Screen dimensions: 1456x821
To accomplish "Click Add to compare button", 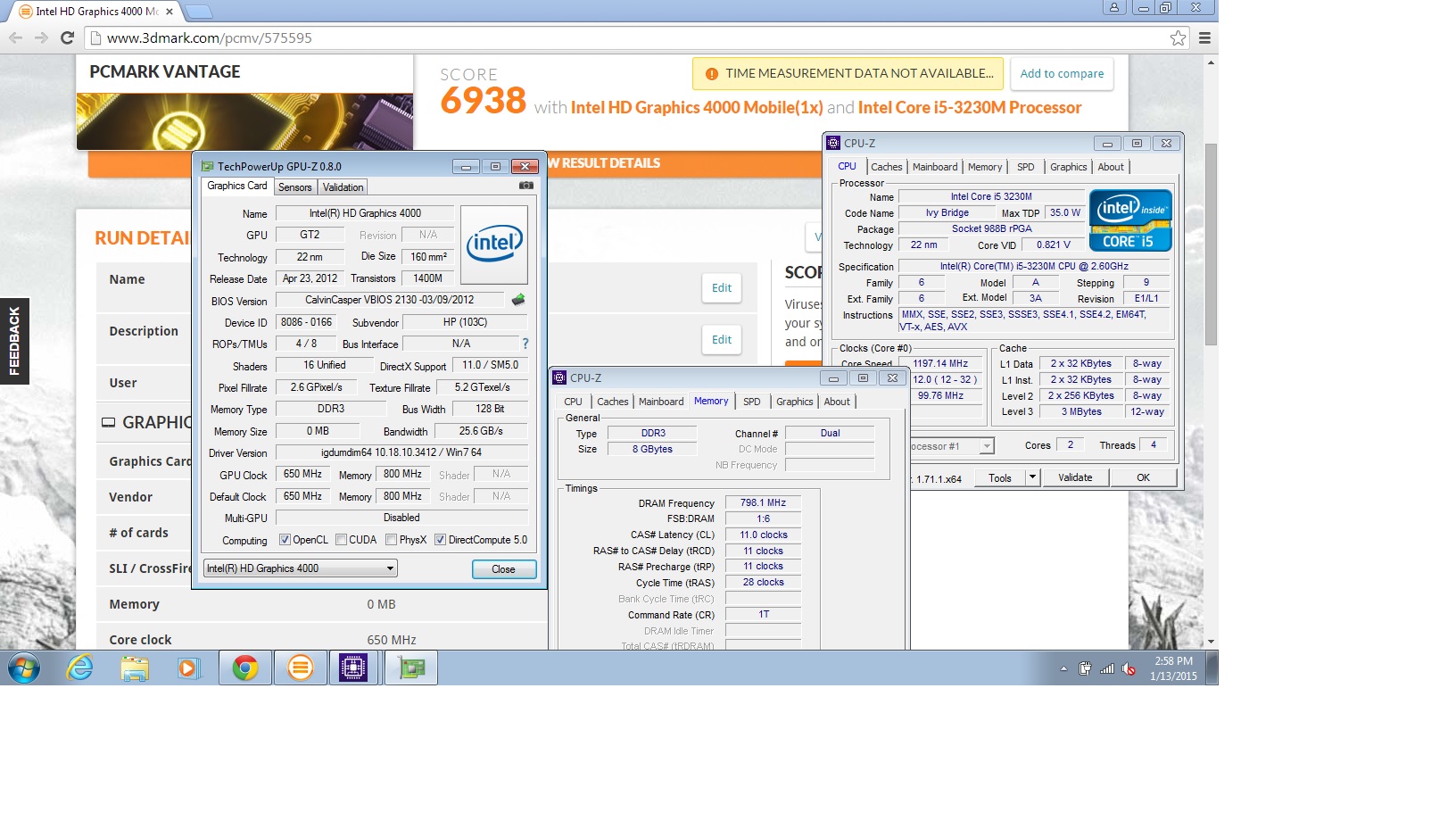I will point(1062,74).
